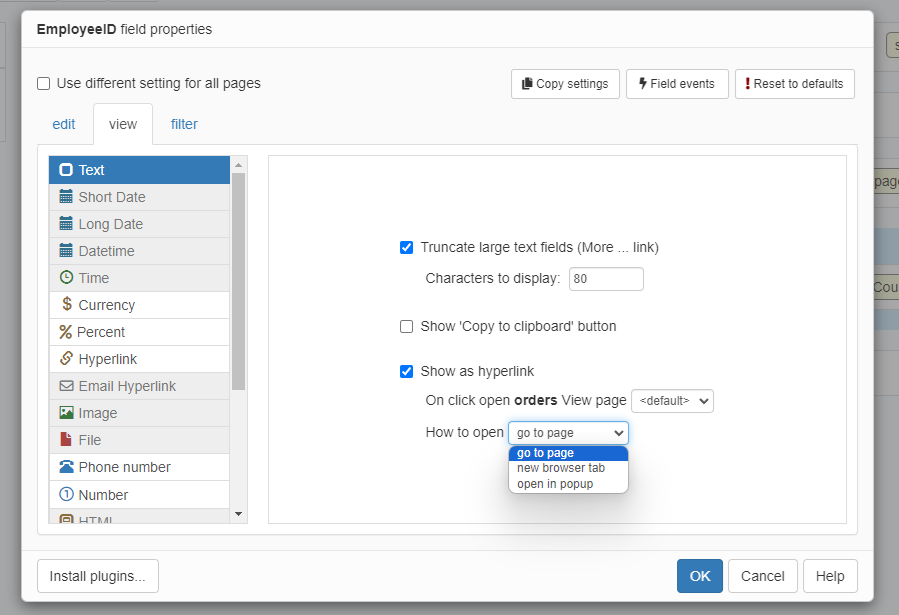This screenshot has height=615, width=899.
Task: Click the format list scrollbar down arrow
Action: [x=238, y=514]
